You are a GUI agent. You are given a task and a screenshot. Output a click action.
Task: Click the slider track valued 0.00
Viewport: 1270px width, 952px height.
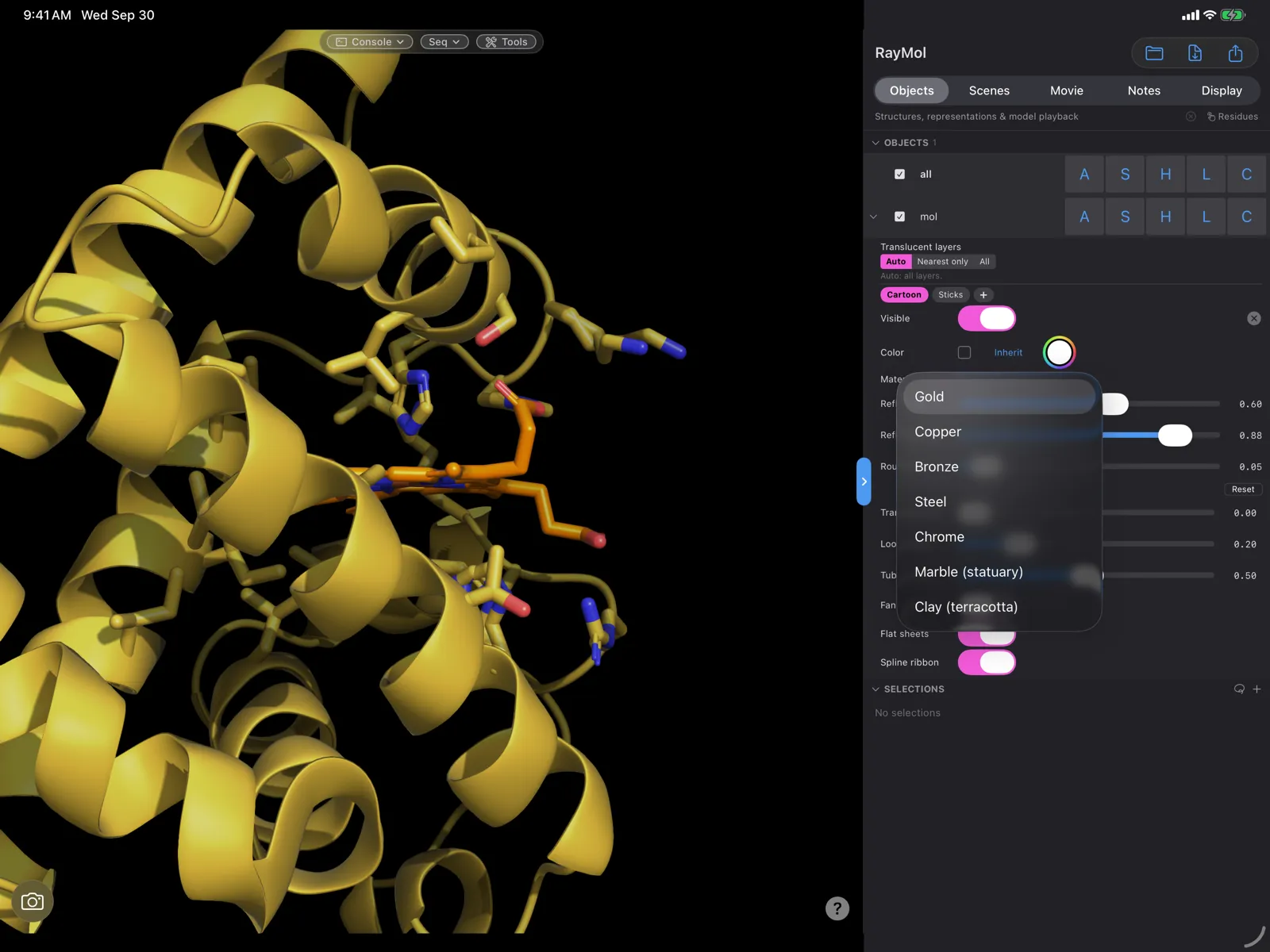(1158, 512)
